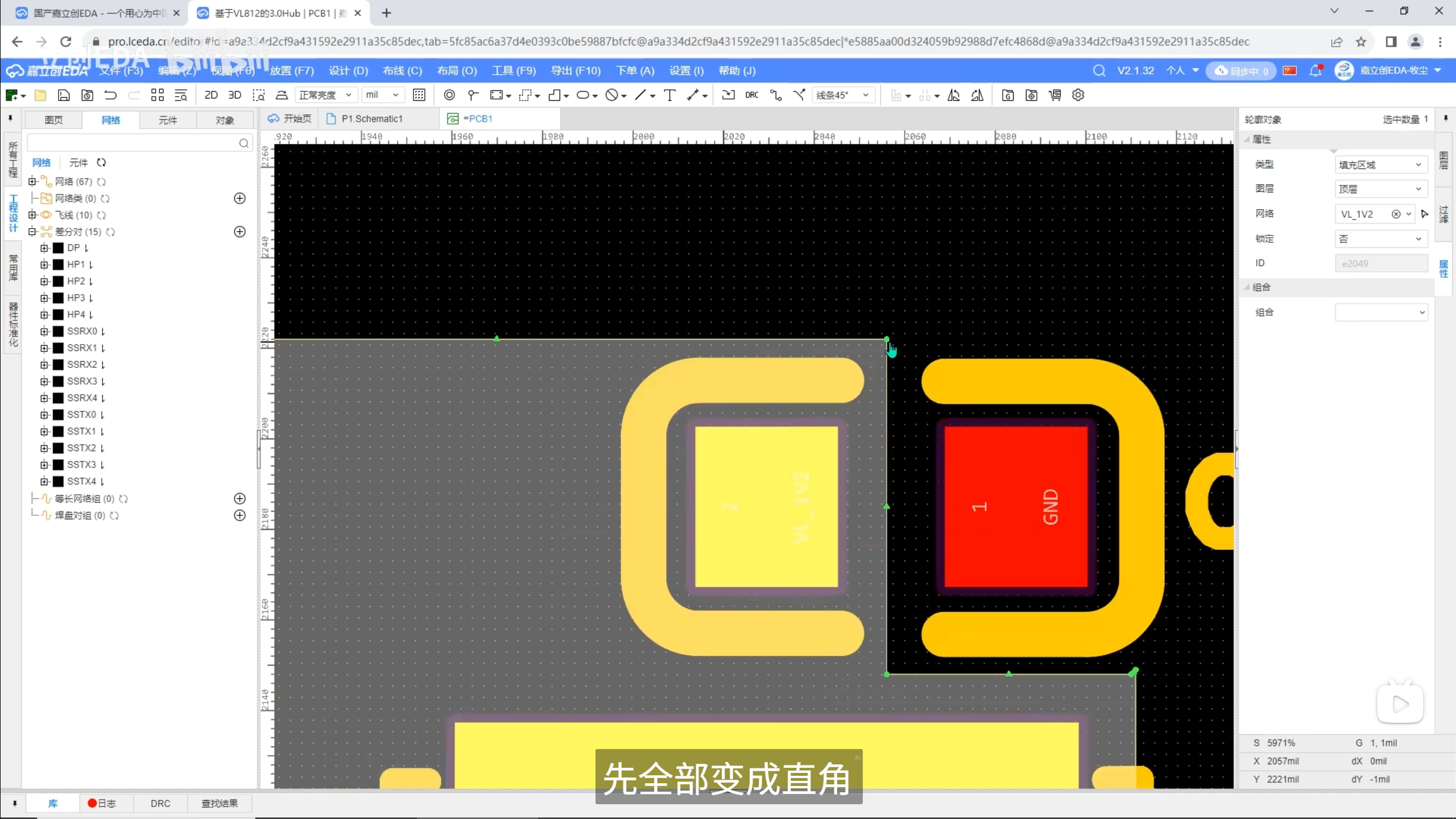
Task: Open the 图层 layer dropdown
Action: coord(1381,189)
